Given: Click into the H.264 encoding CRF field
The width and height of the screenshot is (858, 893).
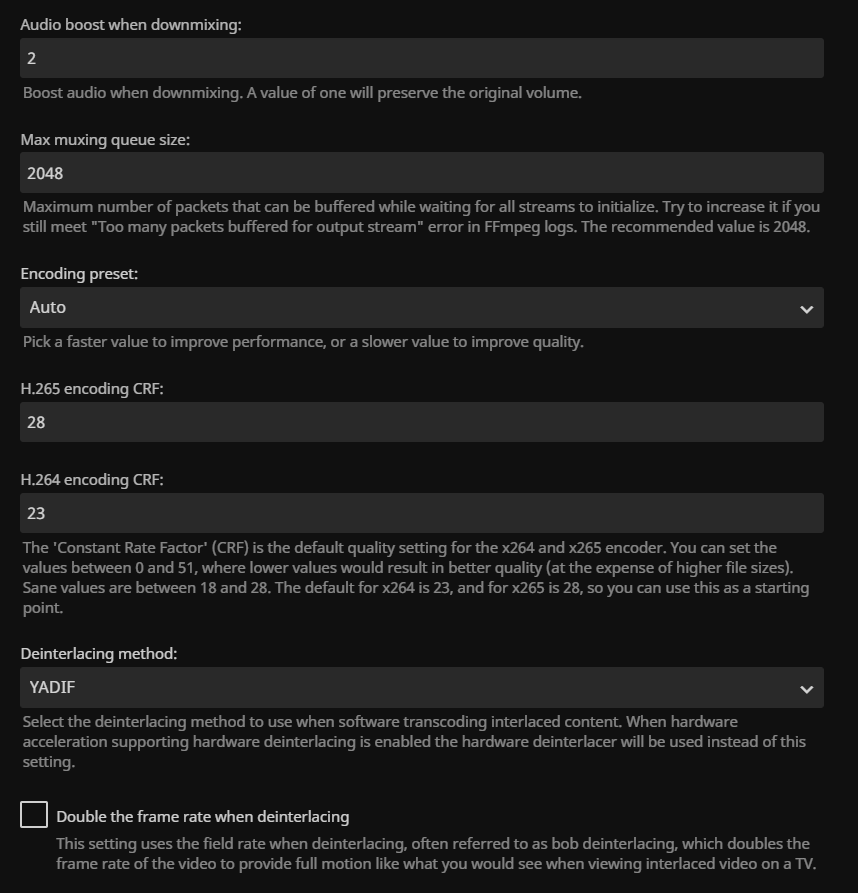Looking at the screenshot, I should (x=421, y=513).
